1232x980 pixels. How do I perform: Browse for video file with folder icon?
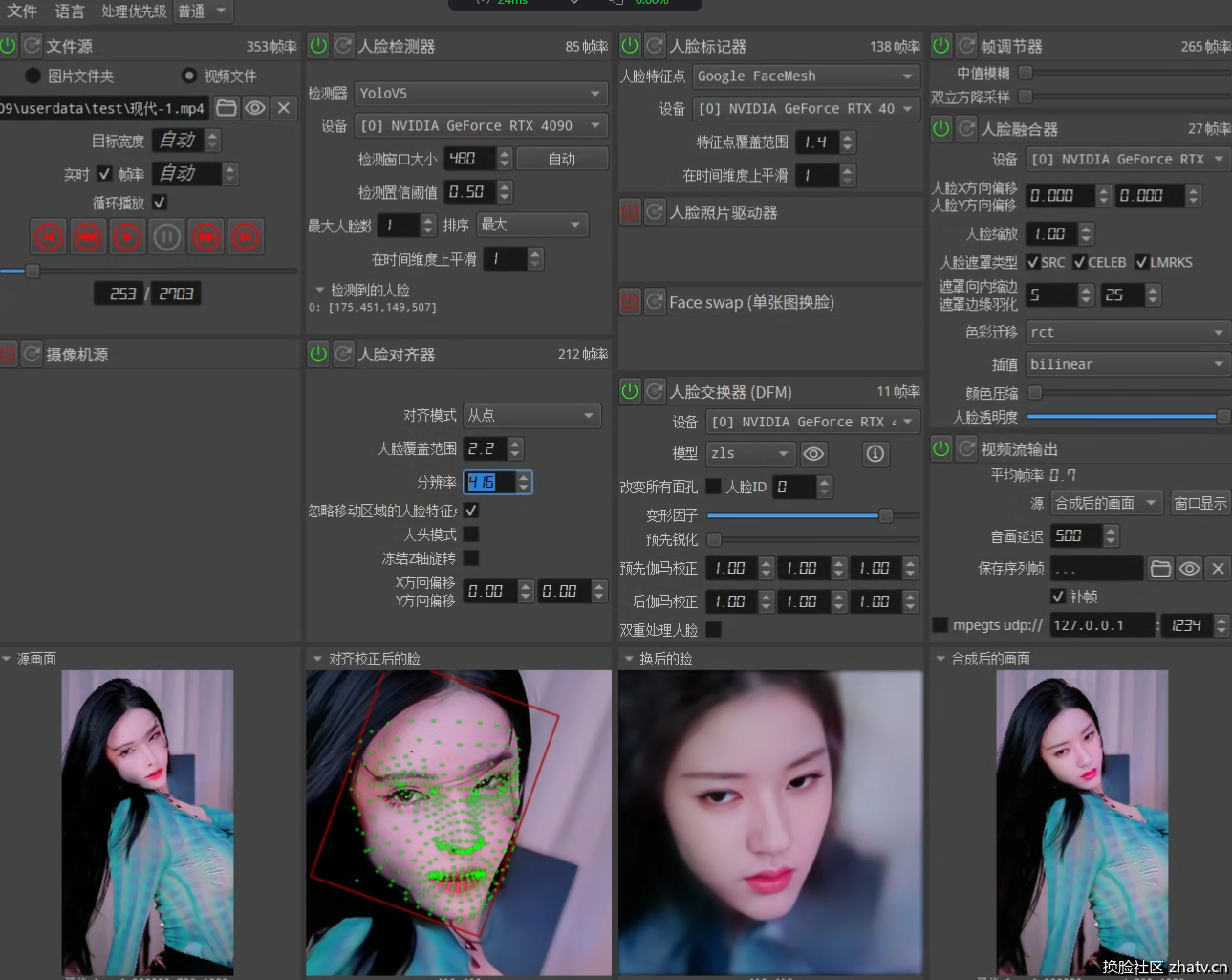227,107
